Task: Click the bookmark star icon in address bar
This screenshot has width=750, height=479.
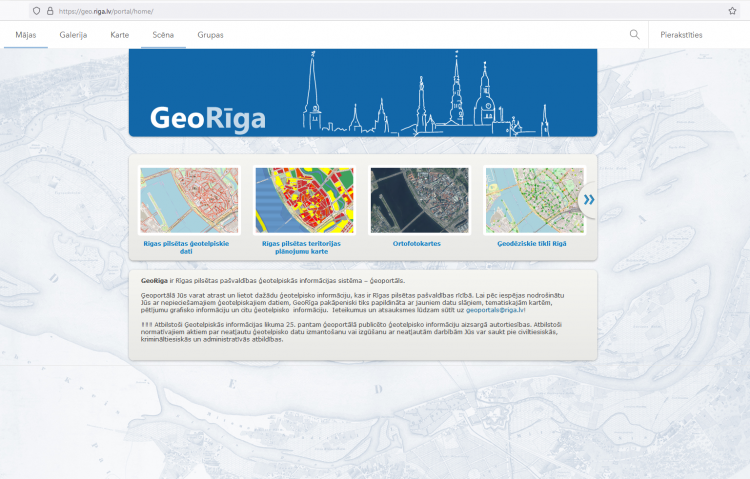Action: pos(732,11)
